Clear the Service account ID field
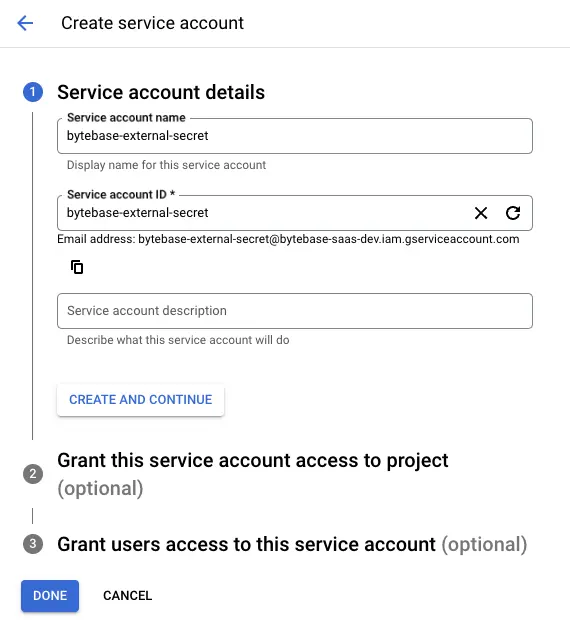This screenshot has height=620, width=570. 481,213
